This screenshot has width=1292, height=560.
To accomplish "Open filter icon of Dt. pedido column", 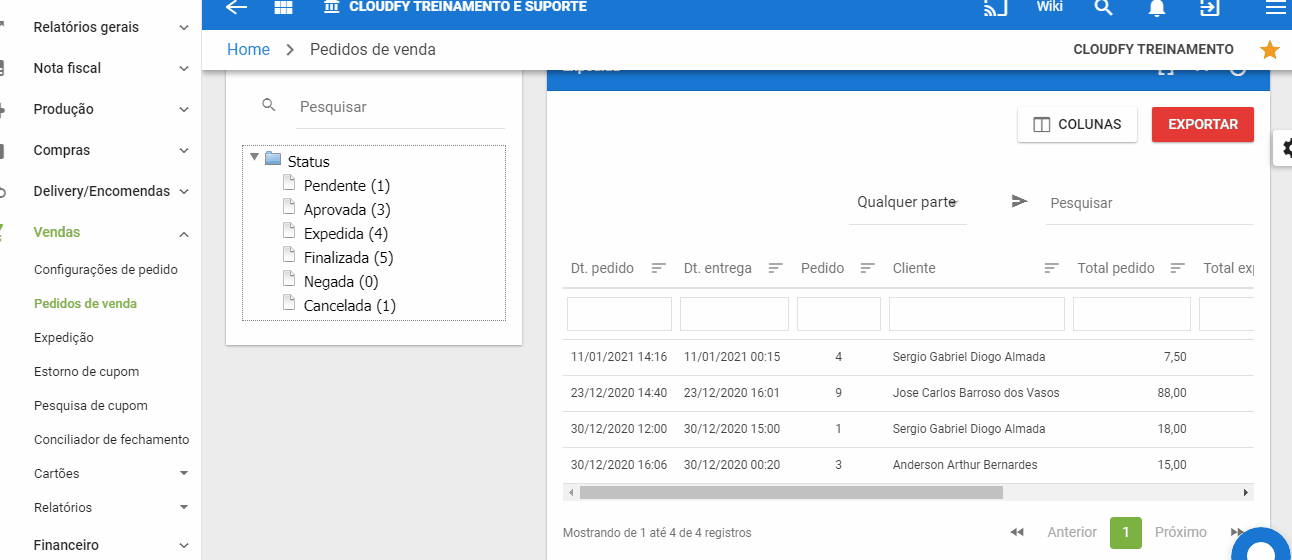I will 658,268.
